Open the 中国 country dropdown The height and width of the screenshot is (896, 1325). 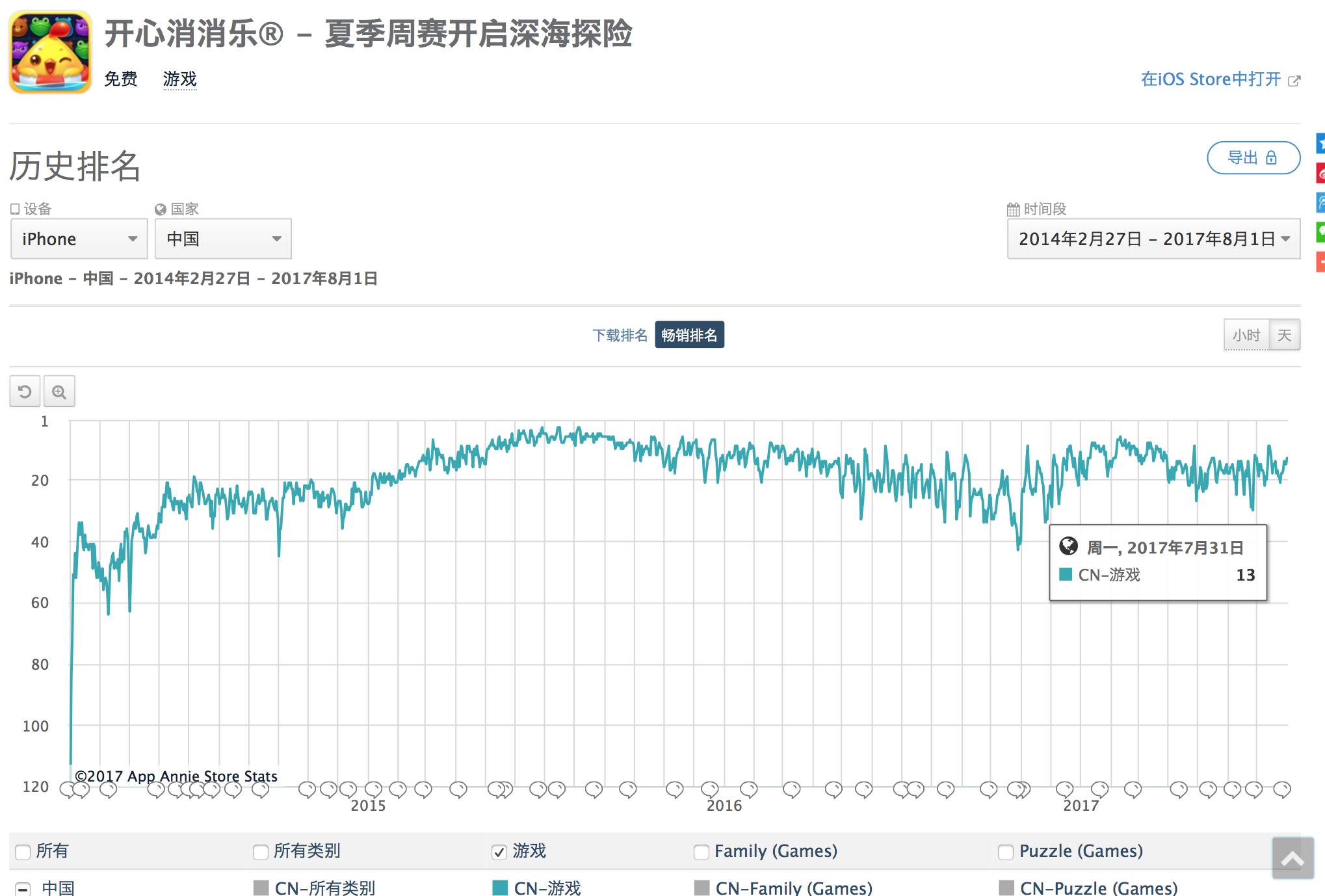(x=223, y=239)
